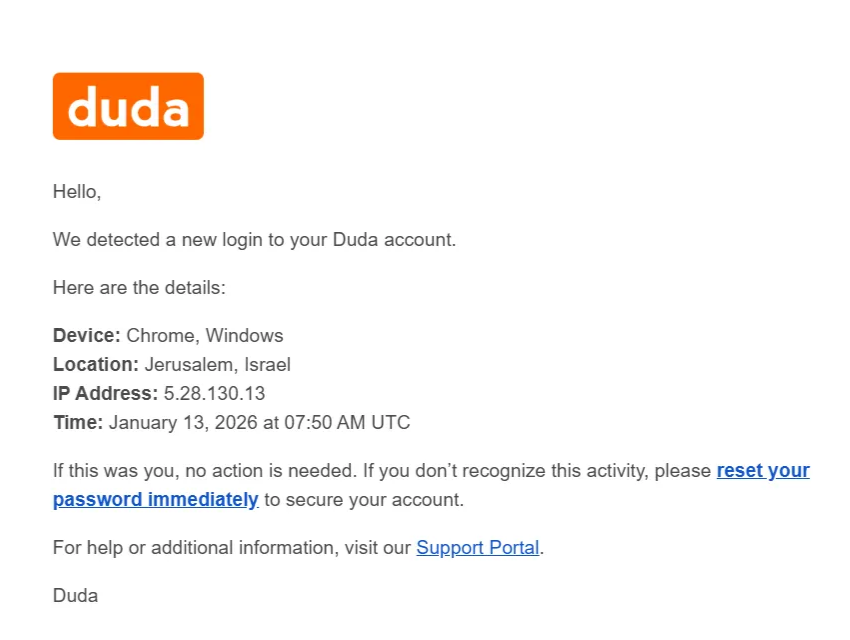The width and height of the screenshot is (850, 640).
Task: Click the new login detected sentence
Action: [x=254, y=240]
